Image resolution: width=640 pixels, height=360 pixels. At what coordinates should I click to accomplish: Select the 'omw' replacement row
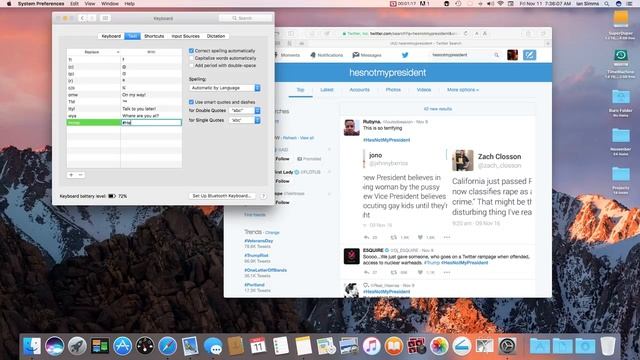tap(124, 95)
